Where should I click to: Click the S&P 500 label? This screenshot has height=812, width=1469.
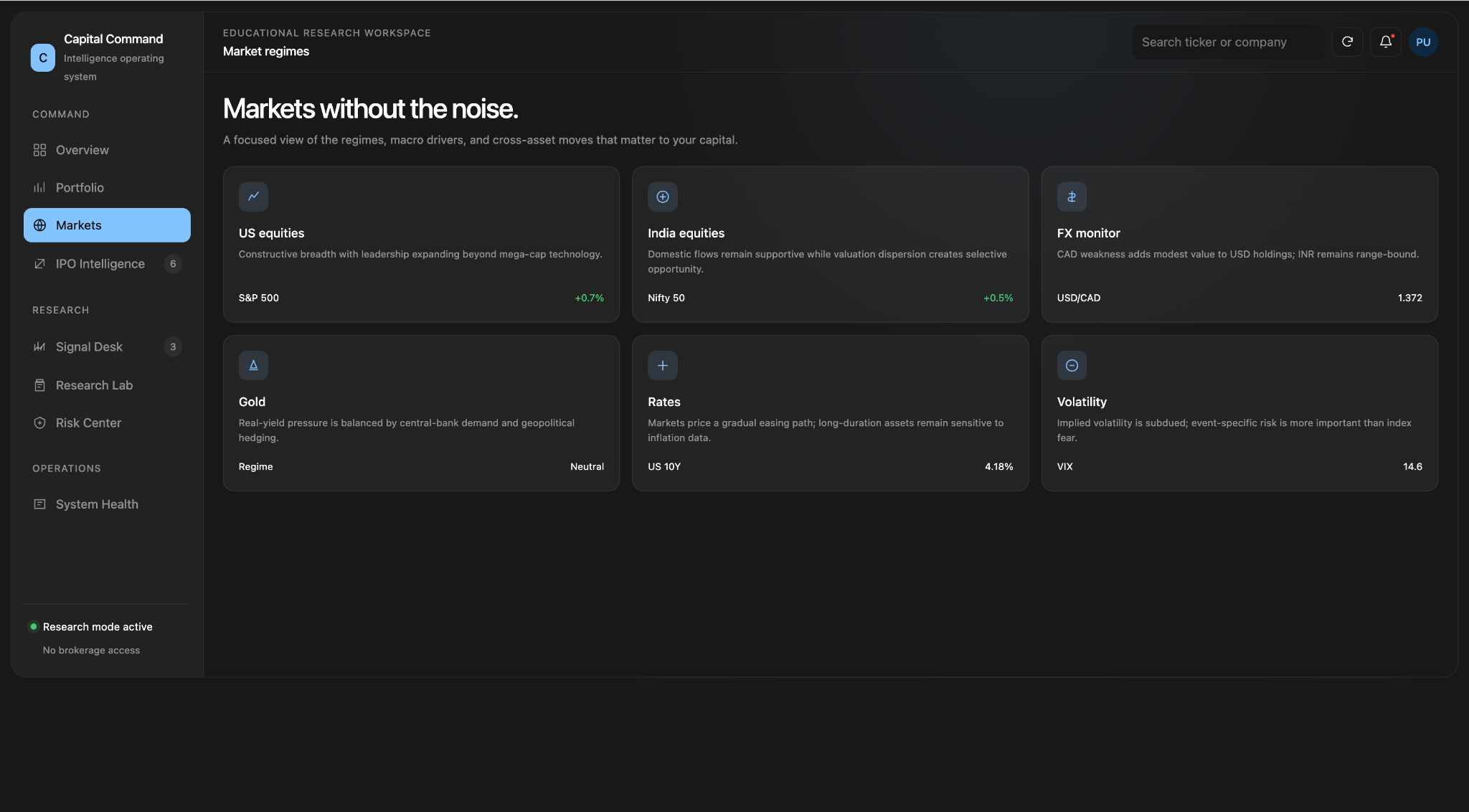click(x=259, y=298)
